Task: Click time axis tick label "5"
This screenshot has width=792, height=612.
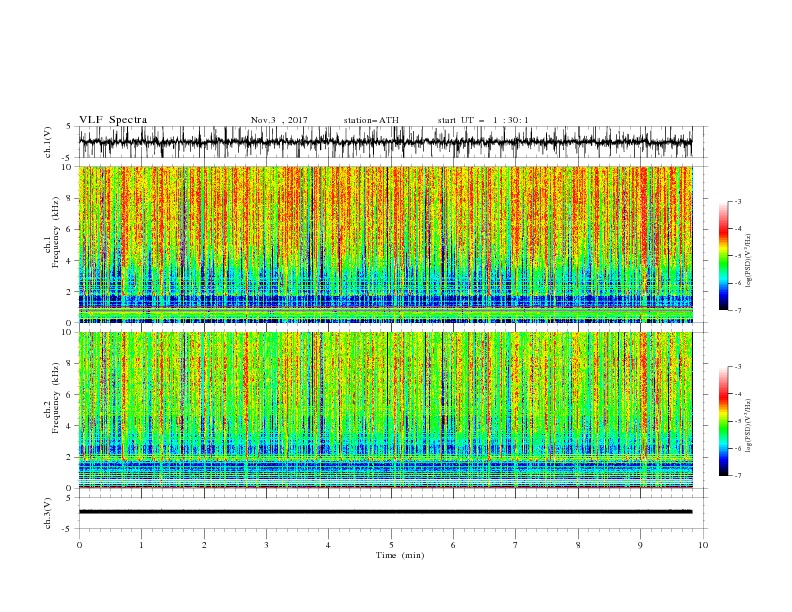Action: pyautogui.click(x=391, y=545)
